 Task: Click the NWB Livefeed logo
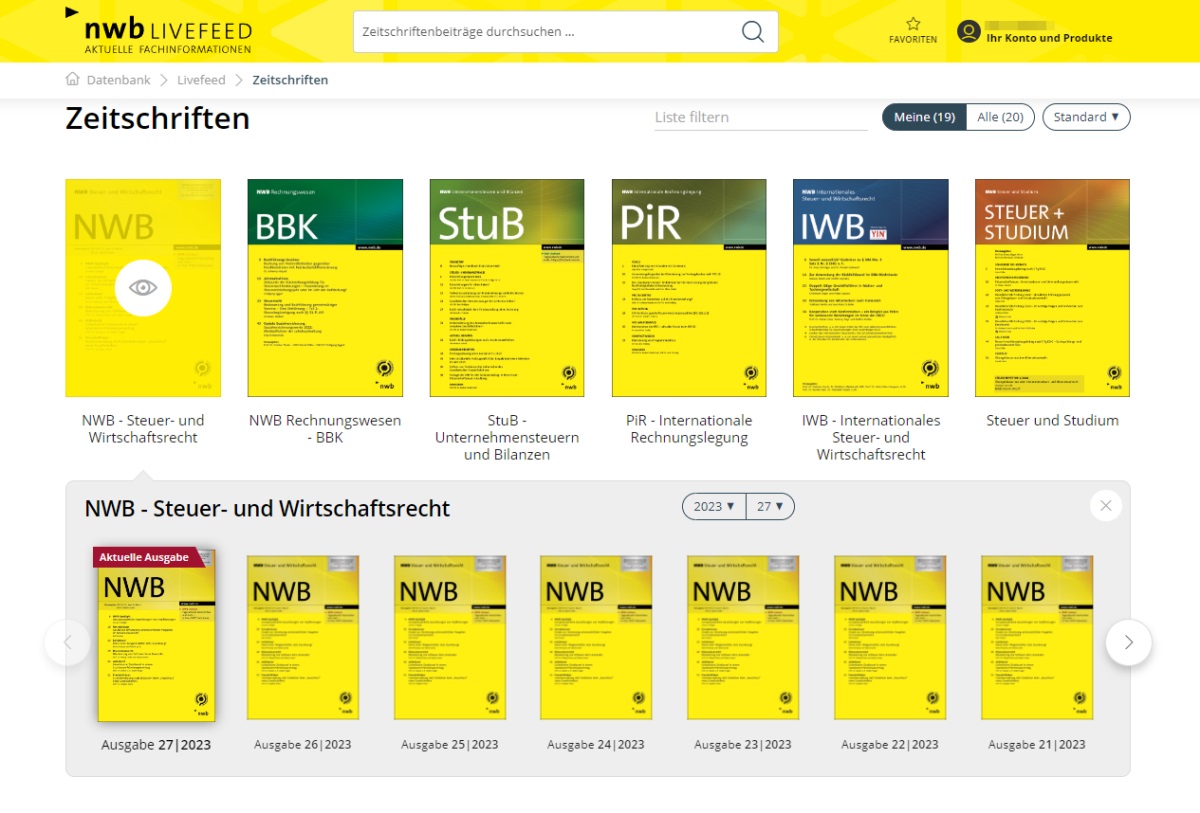coord(160,33)
